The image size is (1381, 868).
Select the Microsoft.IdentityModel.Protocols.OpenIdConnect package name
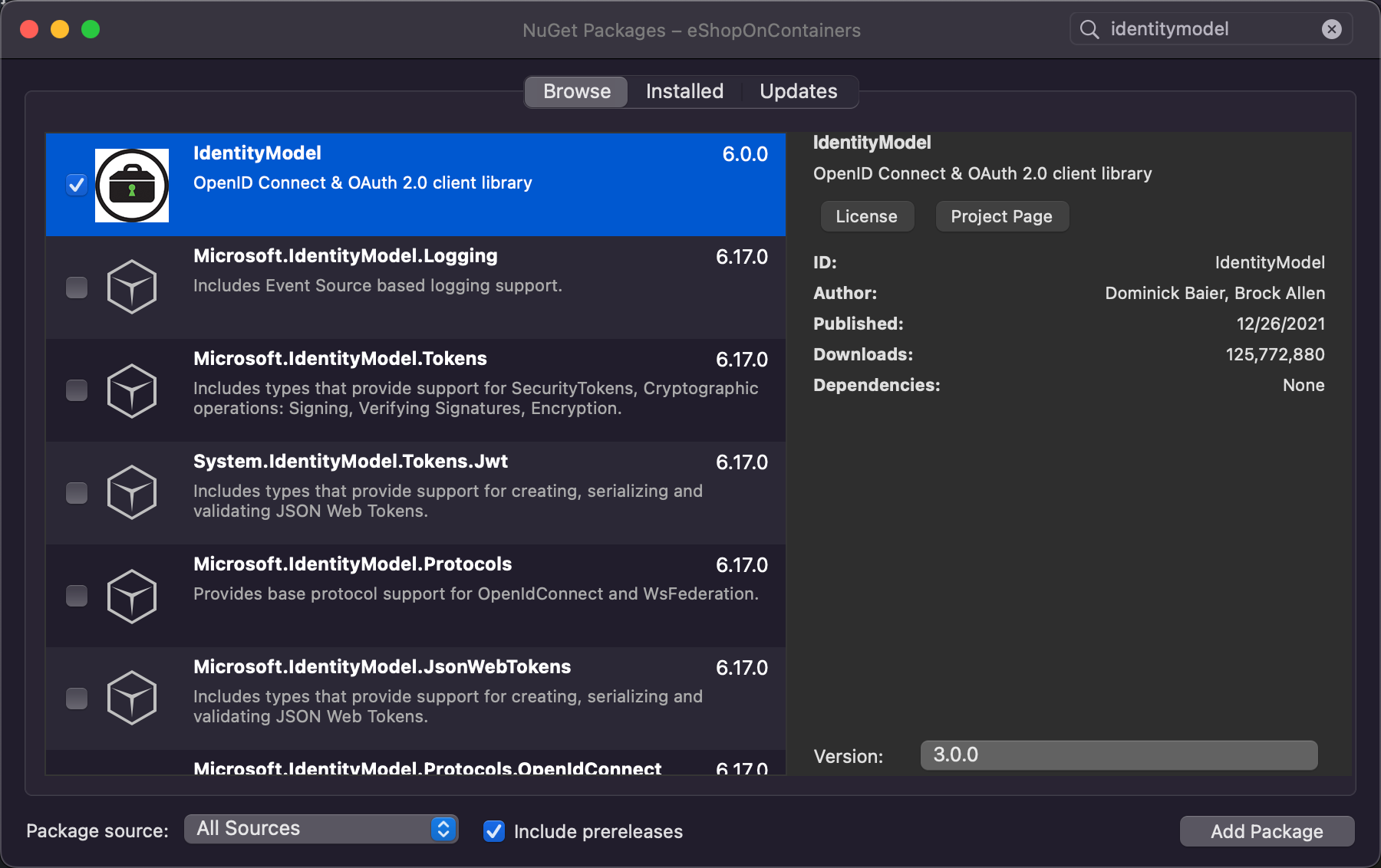(427, 767)
